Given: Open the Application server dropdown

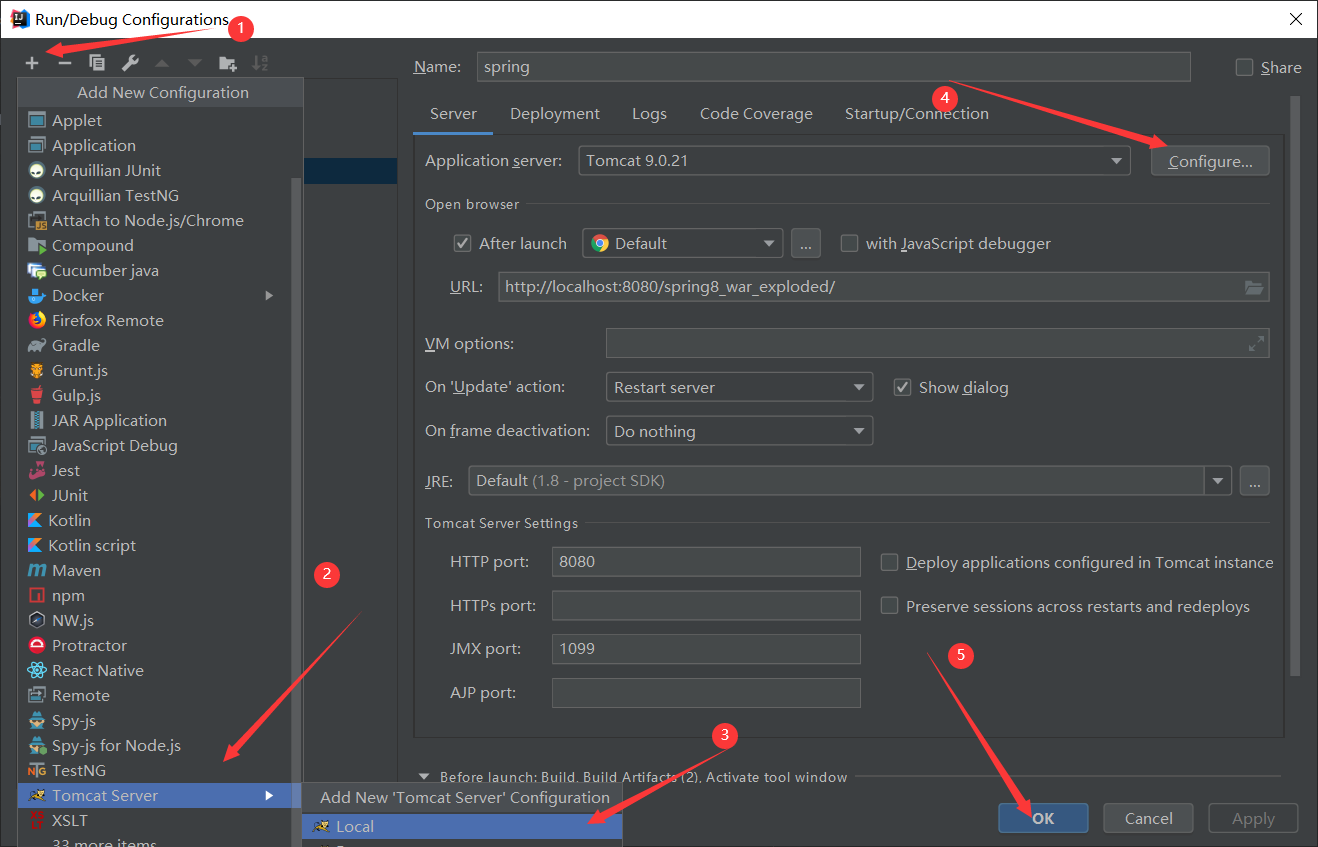Looking at the screenshot, I should [x=854, y=161].
